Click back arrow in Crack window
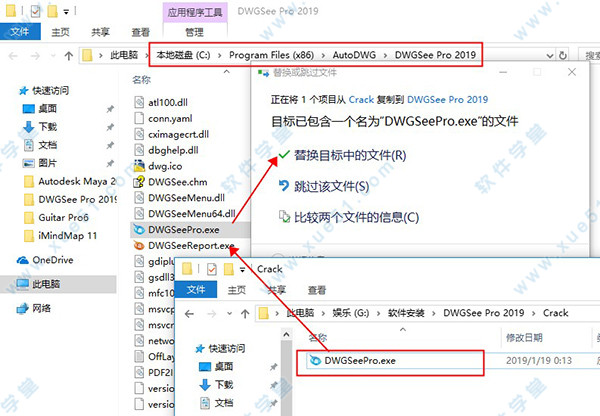Viewport: 600px width, 416px height. [189, 314]
